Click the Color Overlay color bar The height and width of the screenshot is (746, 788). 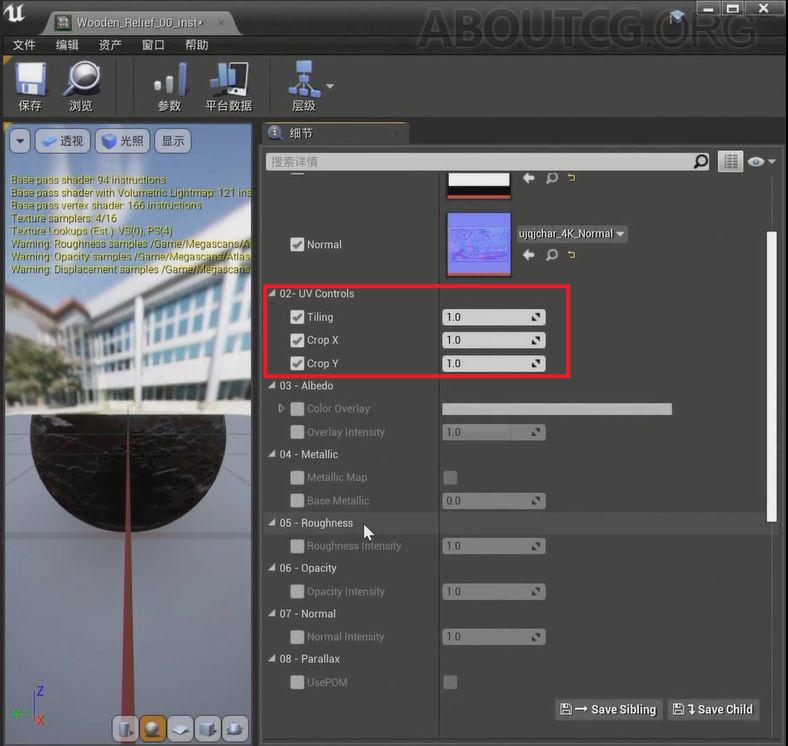(557, 409)
